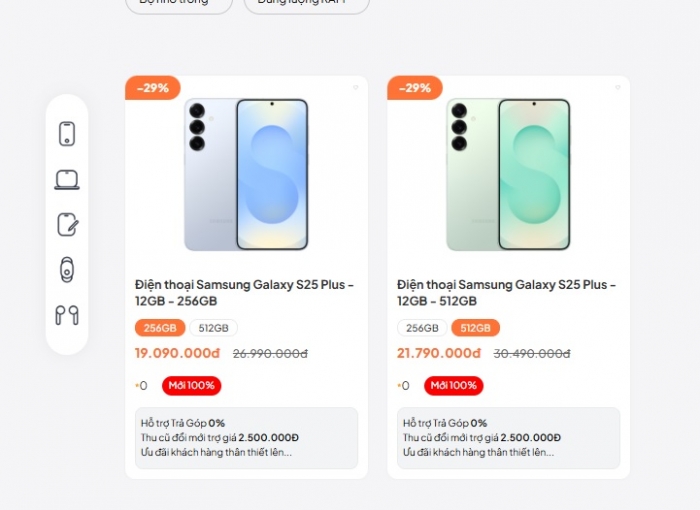Open the laptop category in the sidebar
This screenshot has height=510, width=700.
[67, 180]
